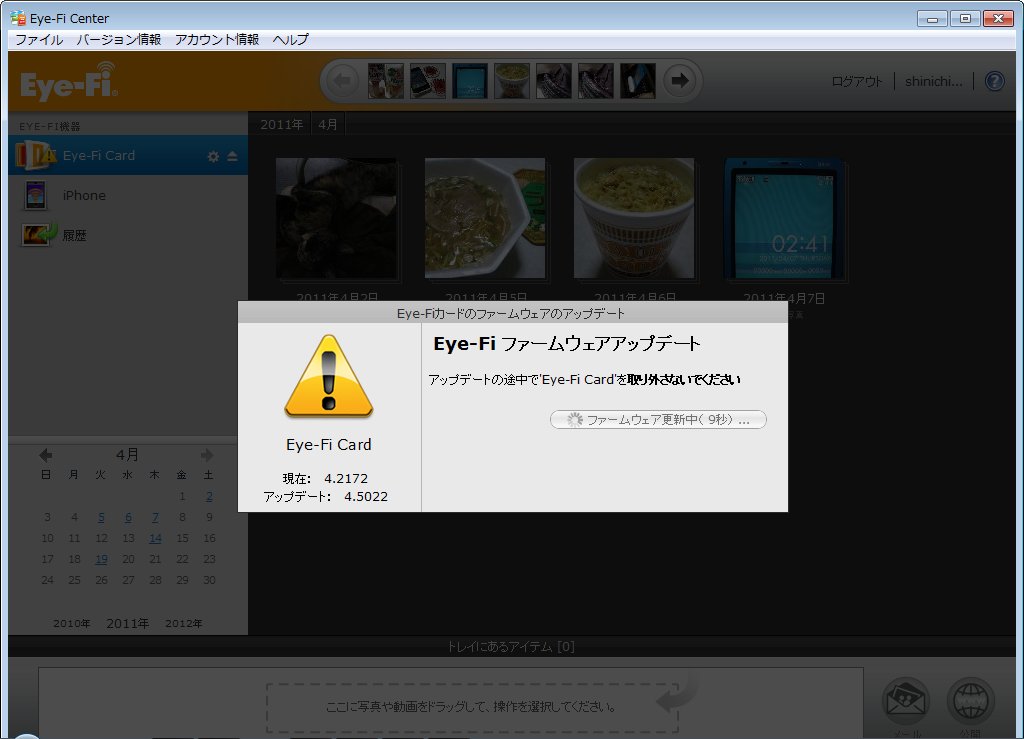Close the Eye-Fi Center window
The height and width of the screenshot is (739, 1024).
(998, 18)
